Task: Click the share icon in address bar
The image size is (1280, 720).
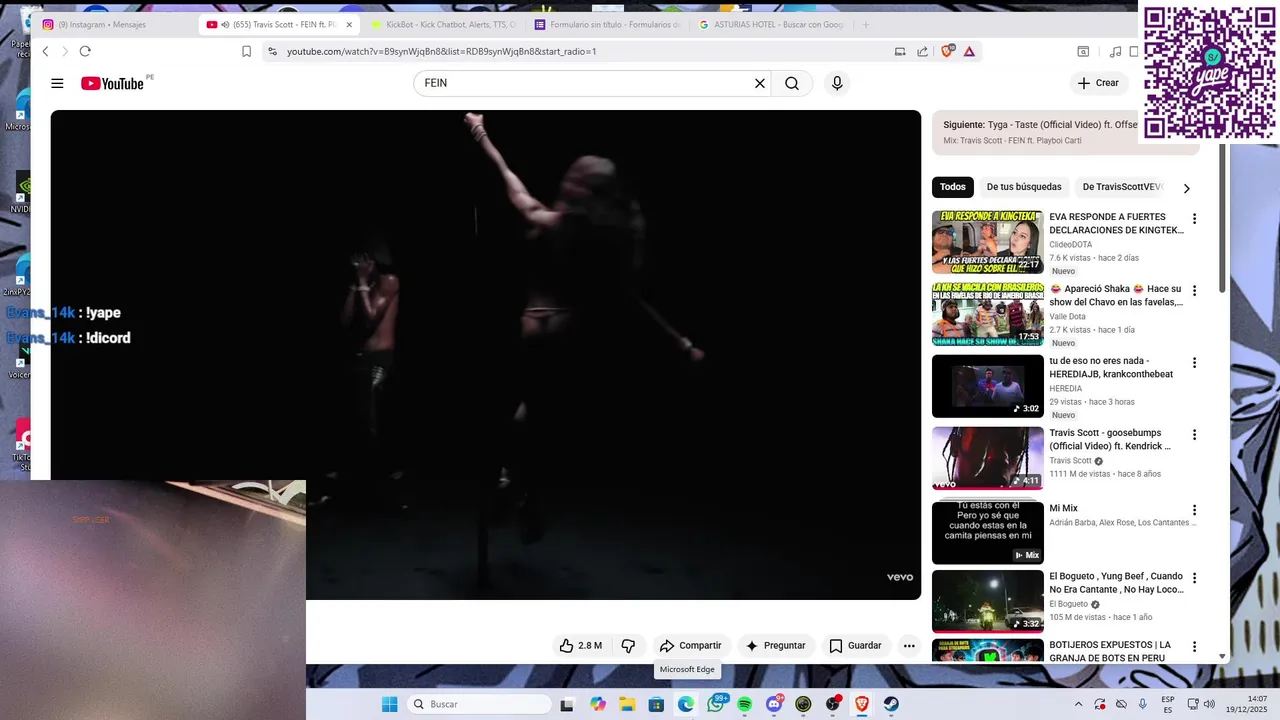Action: tap(922, 51)
